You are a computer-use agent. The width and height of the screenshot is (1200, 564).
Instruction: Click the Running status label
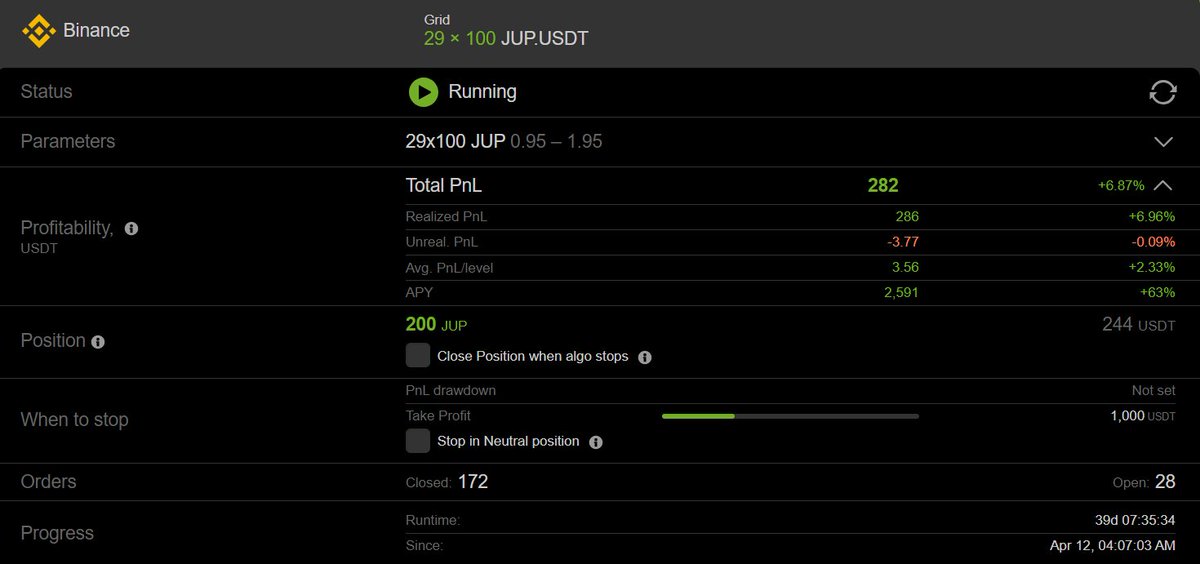[482, 92]
